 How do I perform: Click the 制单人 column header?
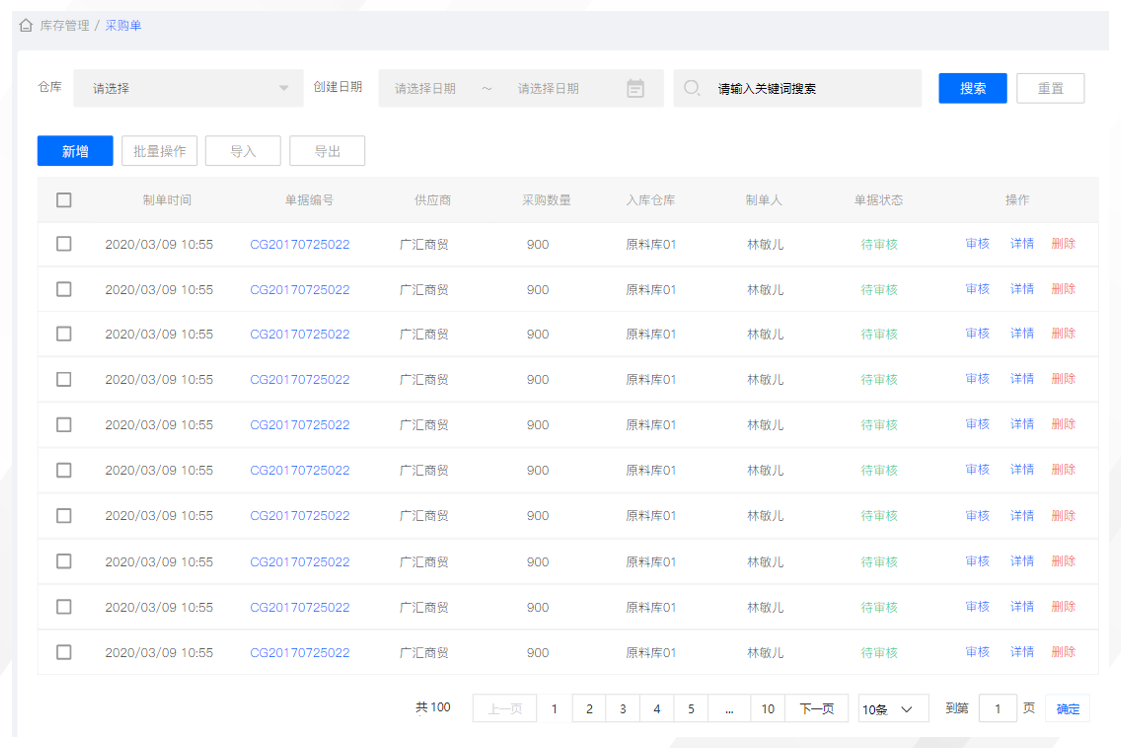[x=764, y=200]
